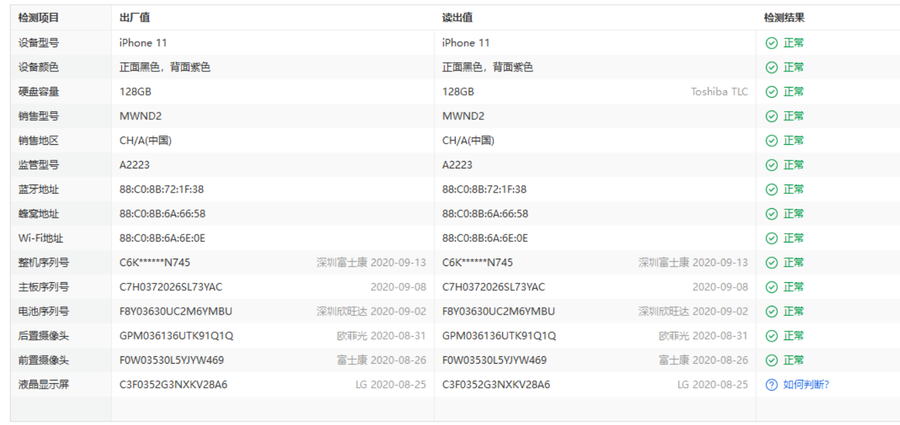Viewport: 900px width, 425px height.
Task: Click 欧菲光 2020-08-31 in 读出值 column
Action: pos(703,336)
